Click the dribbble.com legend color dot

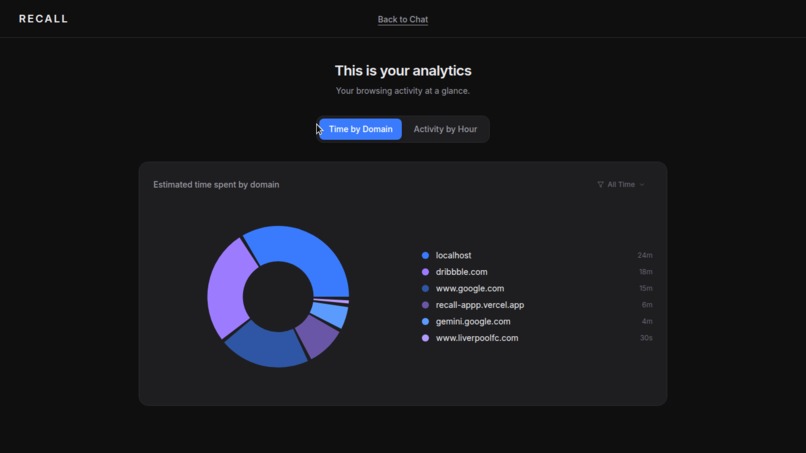425,272
